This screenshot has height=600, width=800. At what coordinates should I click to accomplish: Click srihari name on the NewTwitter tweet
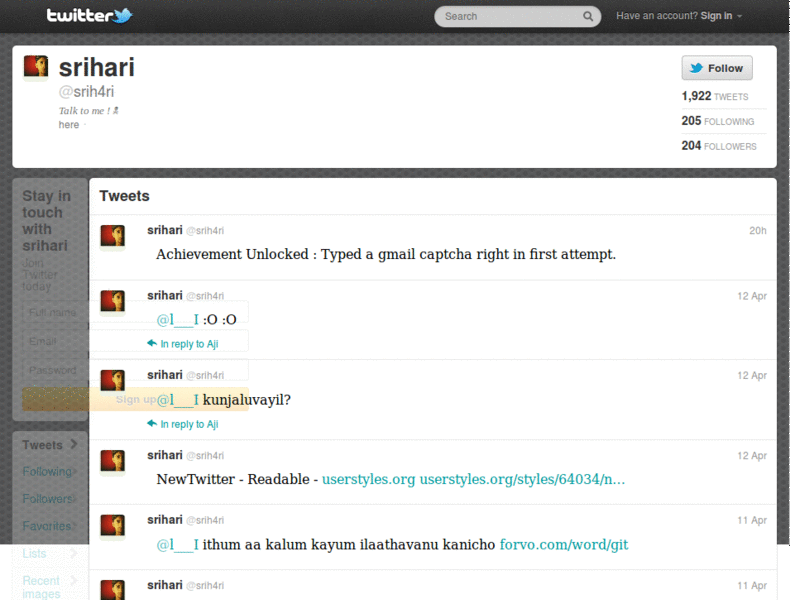pos(164,455)
